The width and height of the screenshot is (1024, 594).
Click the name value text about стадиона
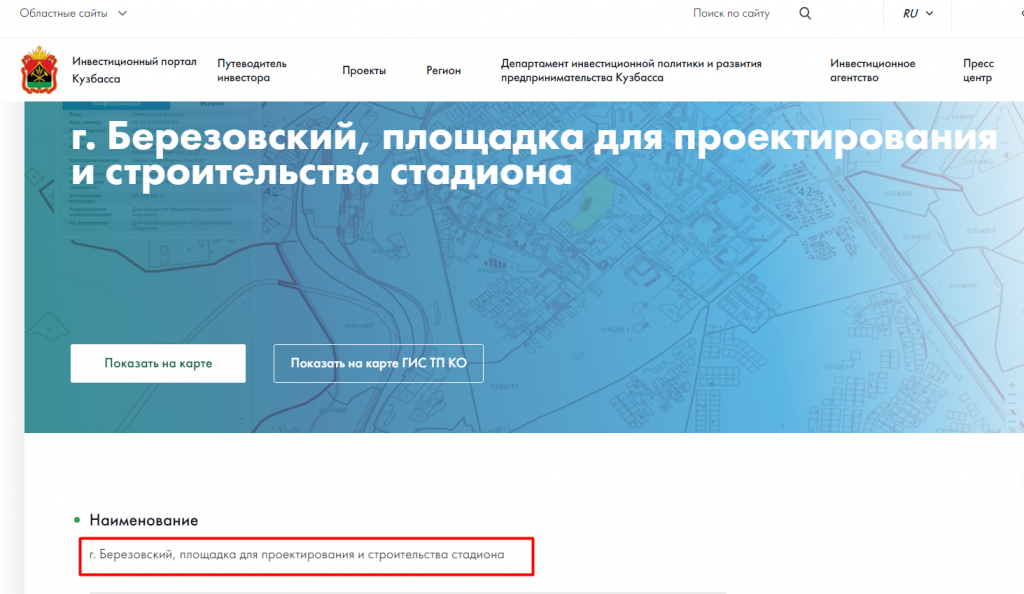point(296,555)
